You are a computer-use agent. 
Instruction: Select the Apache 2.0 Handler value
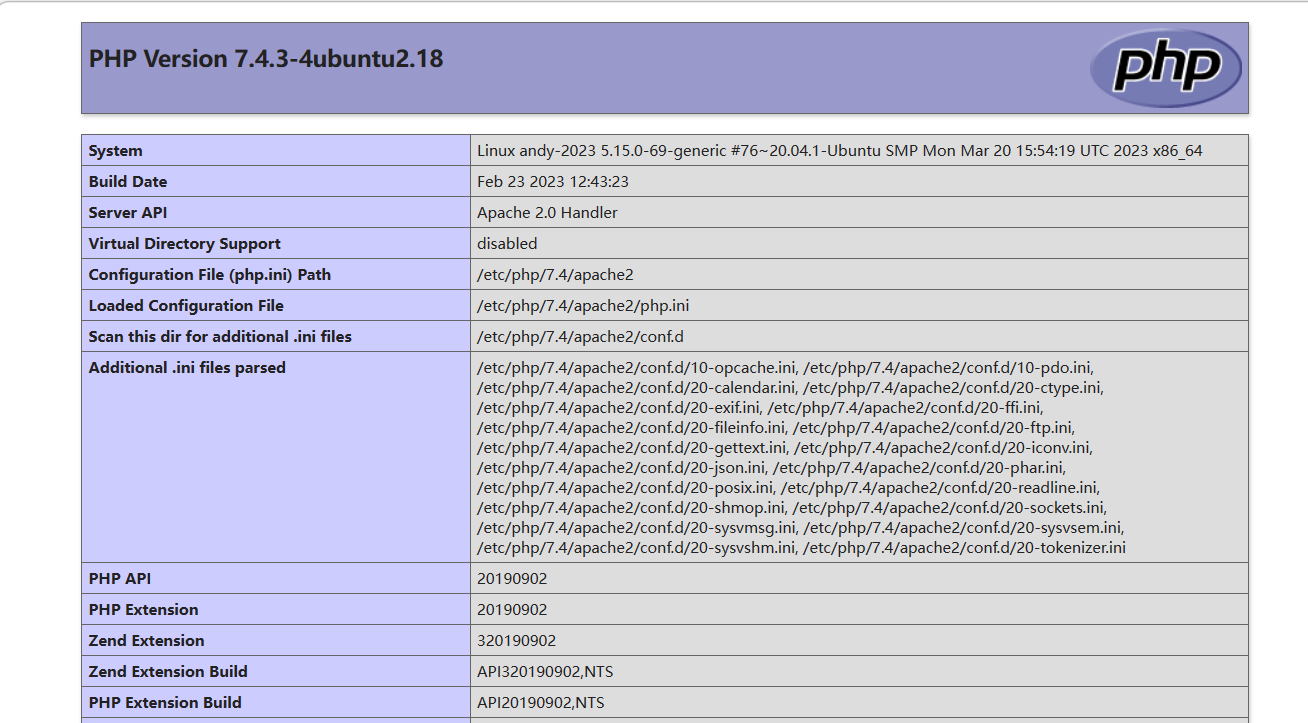[547, 213]
